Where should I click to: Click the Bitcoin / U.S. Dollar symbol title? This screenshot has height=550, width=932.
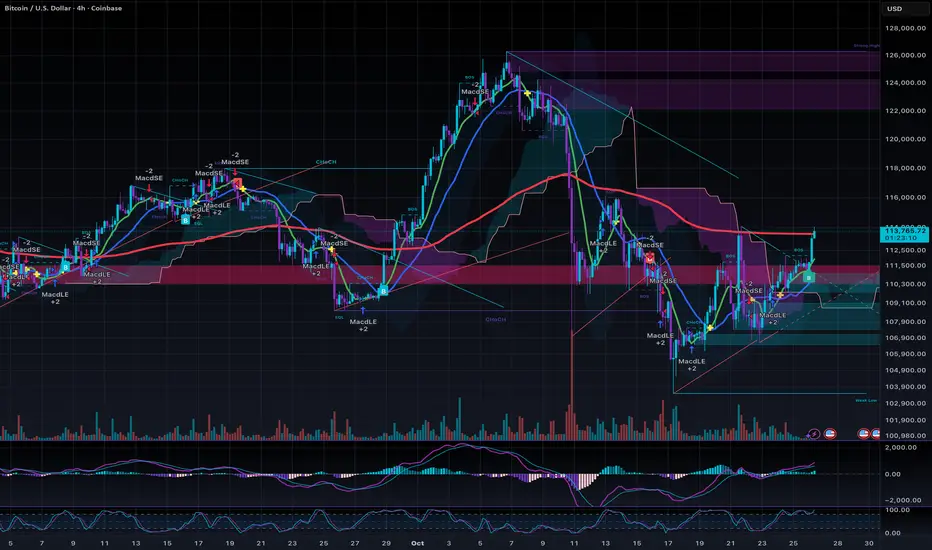[x=63, y=8]
